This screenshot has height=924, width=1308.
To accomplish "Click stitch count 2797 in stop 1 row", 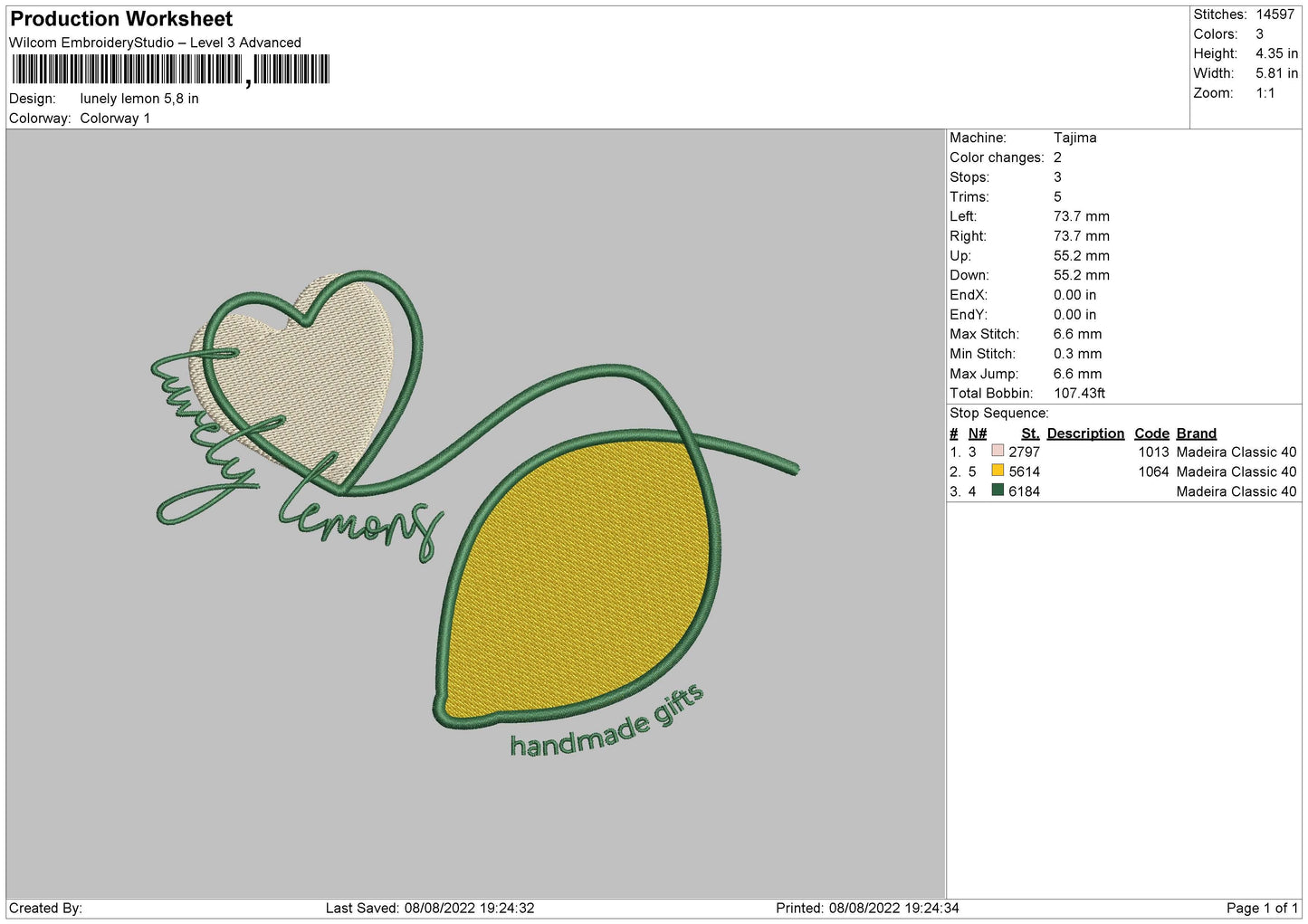I will pyautogui.click(x=1024, y=452).
